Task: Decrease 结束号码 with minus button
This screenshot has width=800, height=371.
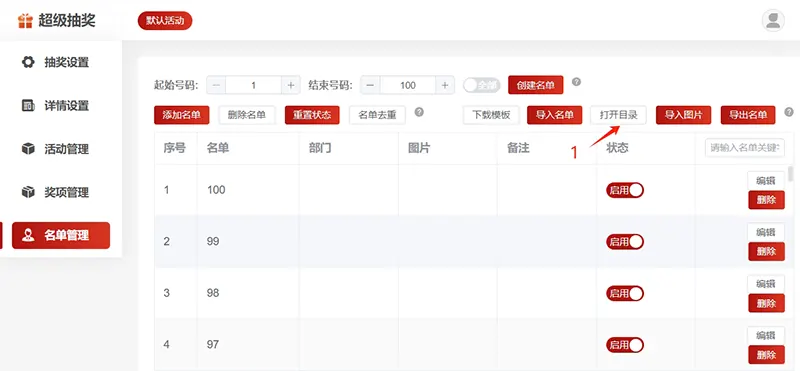Action: (370, 85)
